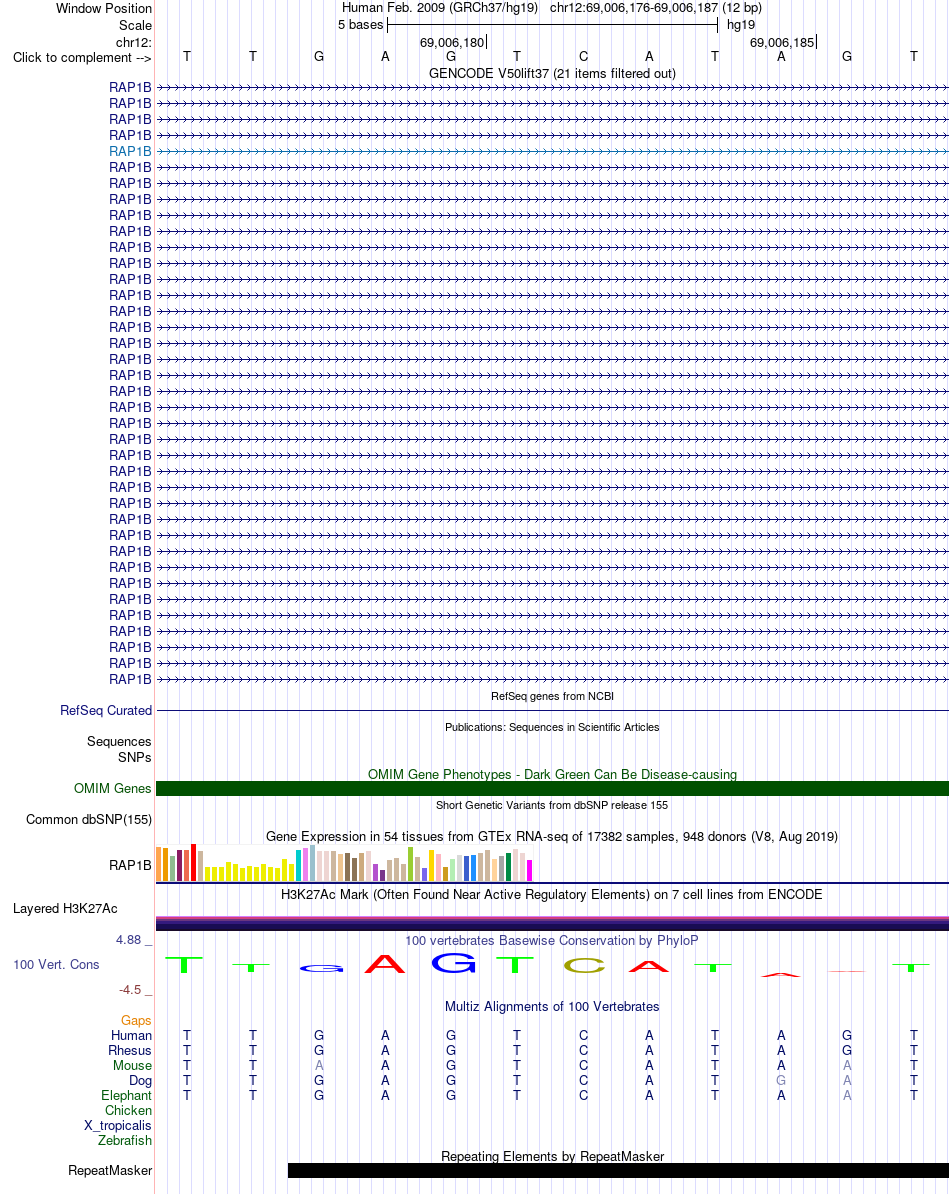Screen dimensions: 950x1194
Task: Click the 69,006,185 ruler coordinate
Action: coord(782,43)
